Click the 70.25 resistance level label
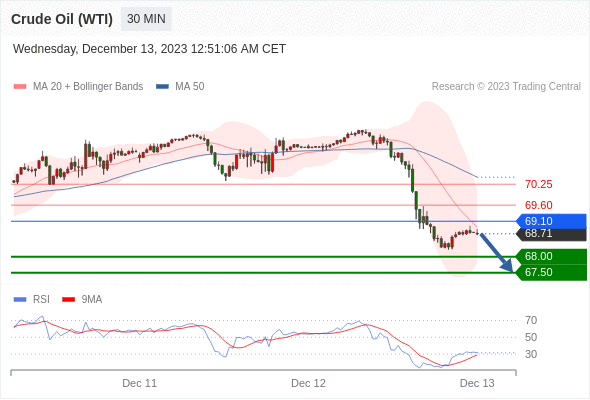Image resolution: width=590 pixels, height=400 pixels. (539, 184)
